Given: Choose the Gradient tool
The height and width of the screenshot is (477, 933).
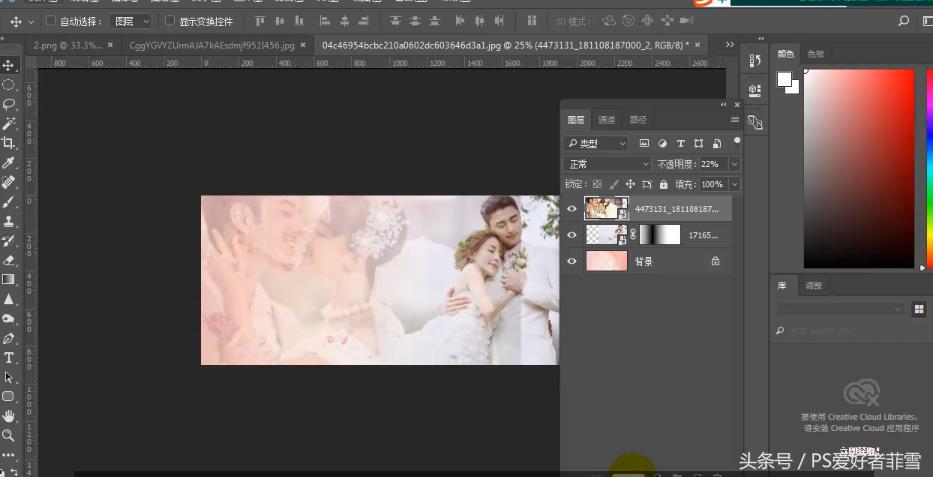Looking at the screenshot, I should [x=9, y=280].
